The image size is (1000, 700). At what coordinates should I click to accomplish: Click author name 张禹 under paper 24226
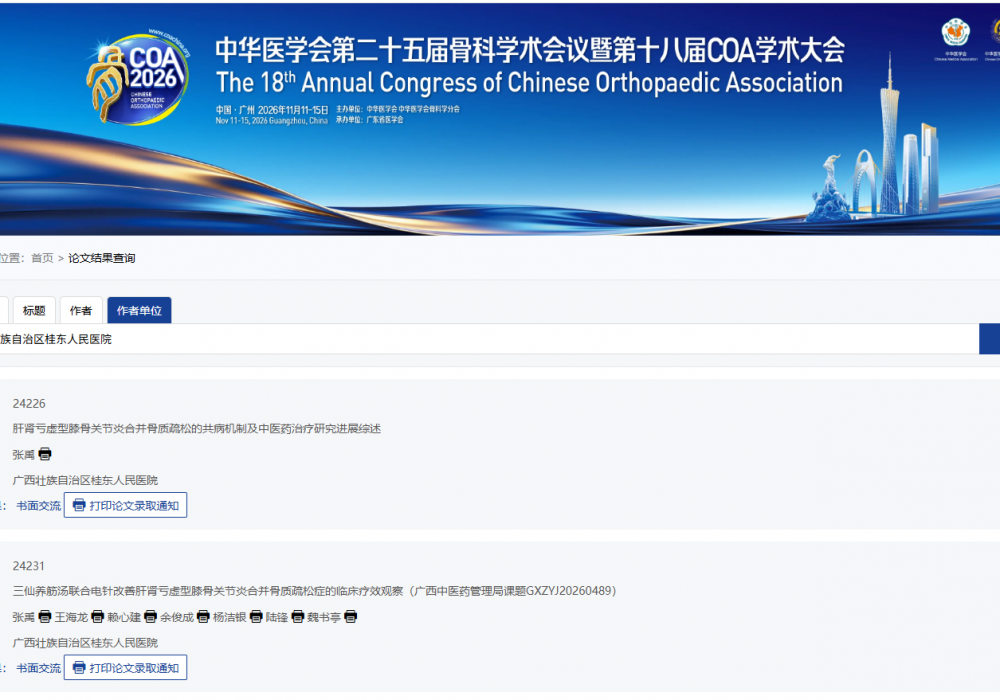24,455
